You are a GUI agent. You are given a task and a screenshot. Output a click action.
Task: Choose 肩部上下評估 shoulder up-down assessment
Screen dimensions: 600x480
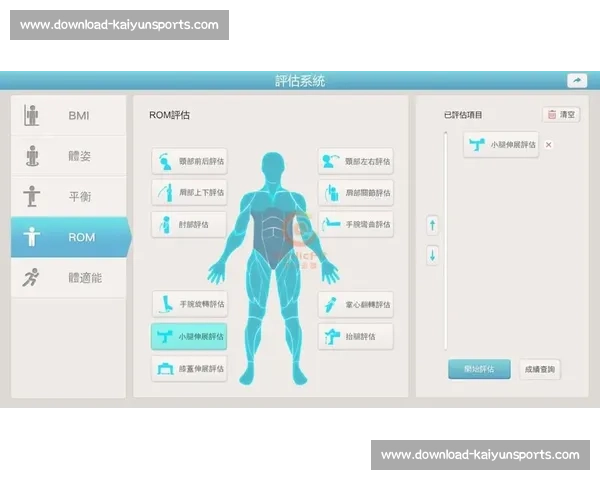tap(189, 193)
